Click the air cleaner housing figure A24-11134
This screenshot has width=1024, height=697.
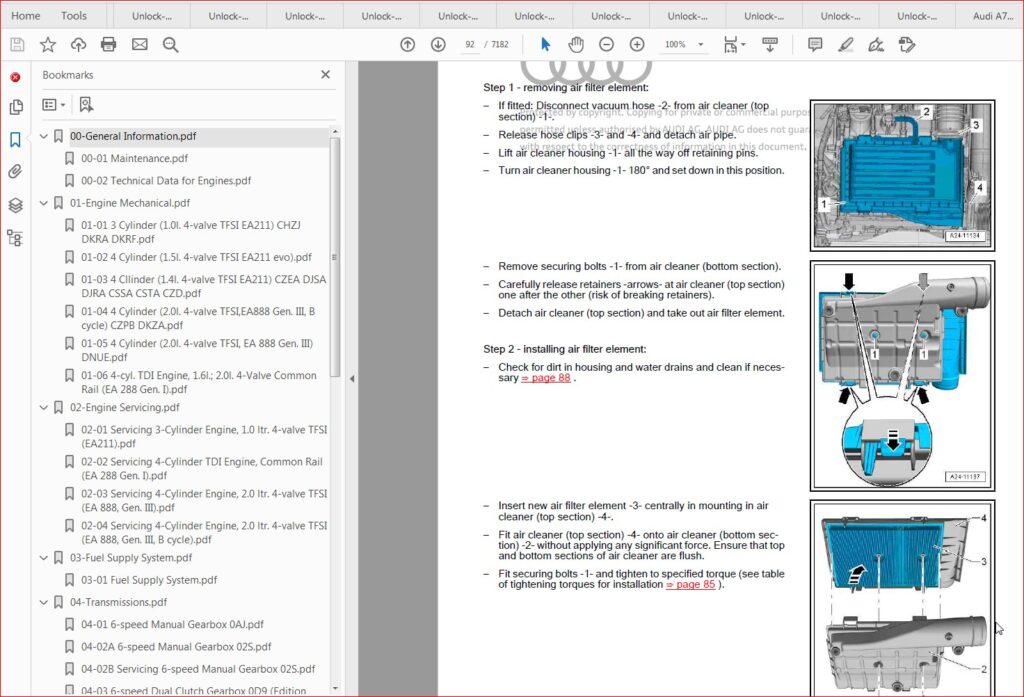[x=903, y=175]
